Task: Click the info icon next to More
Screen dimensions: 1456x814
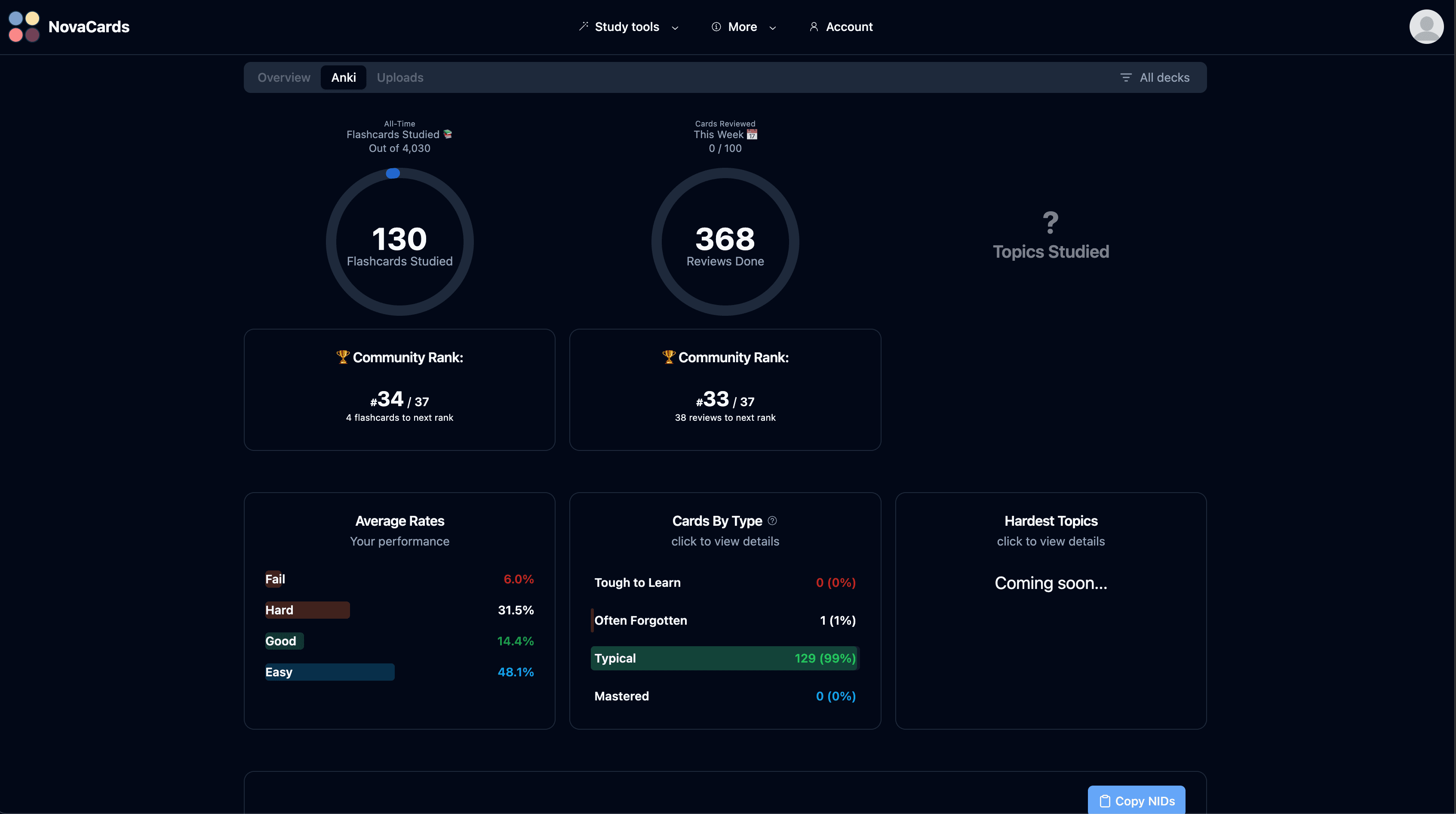Action: 717,27
